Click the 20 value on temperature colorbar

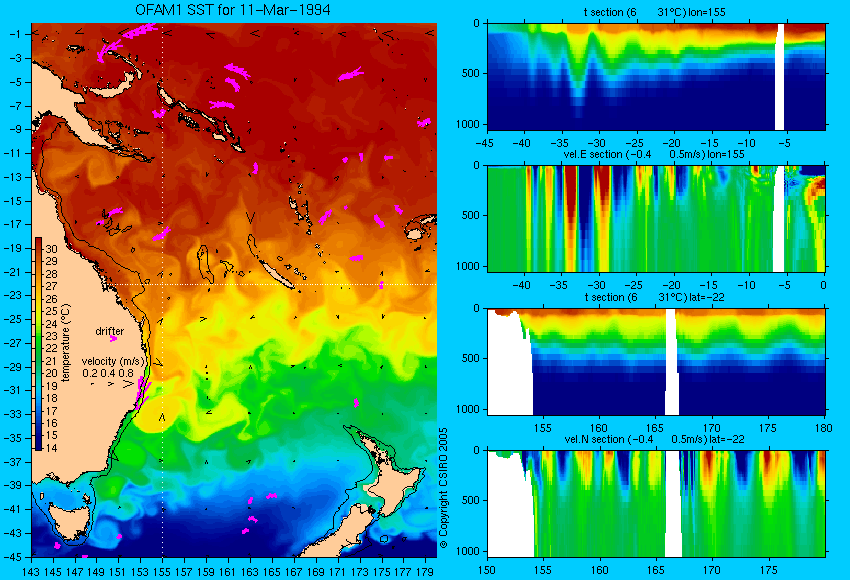coord(51,373)
